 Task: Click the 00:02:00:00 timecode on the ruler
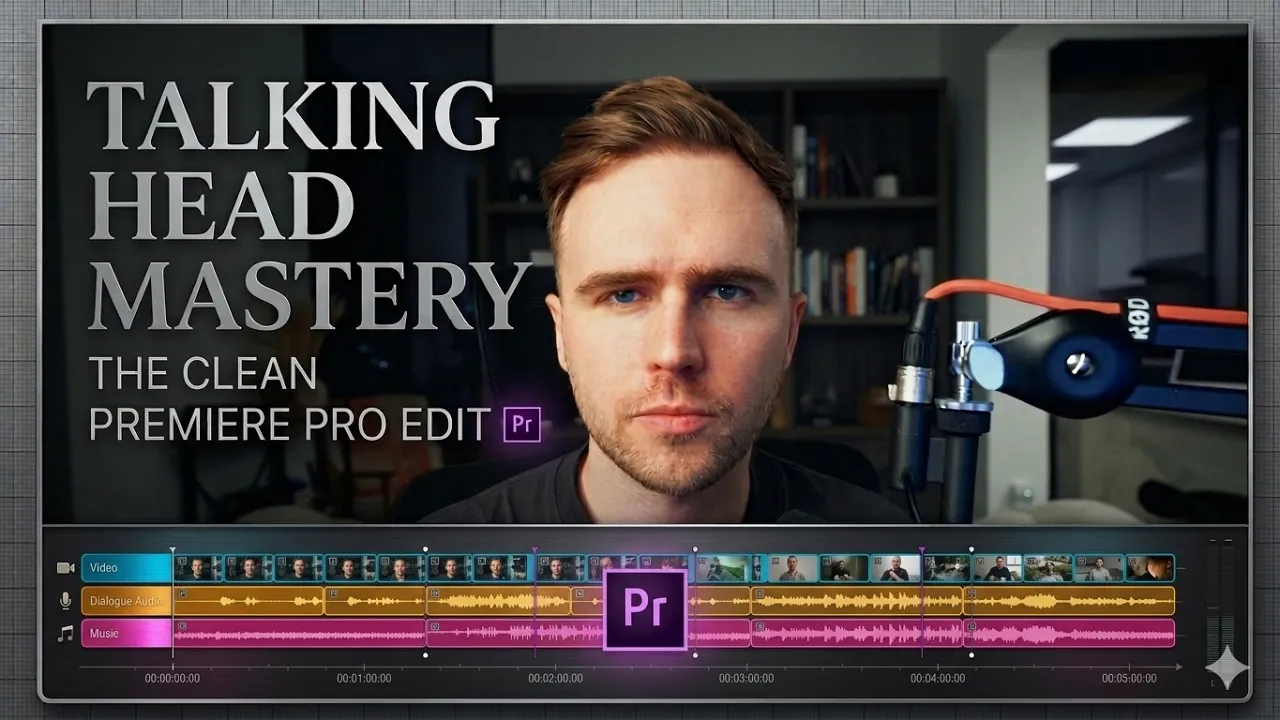coord(555,678)
